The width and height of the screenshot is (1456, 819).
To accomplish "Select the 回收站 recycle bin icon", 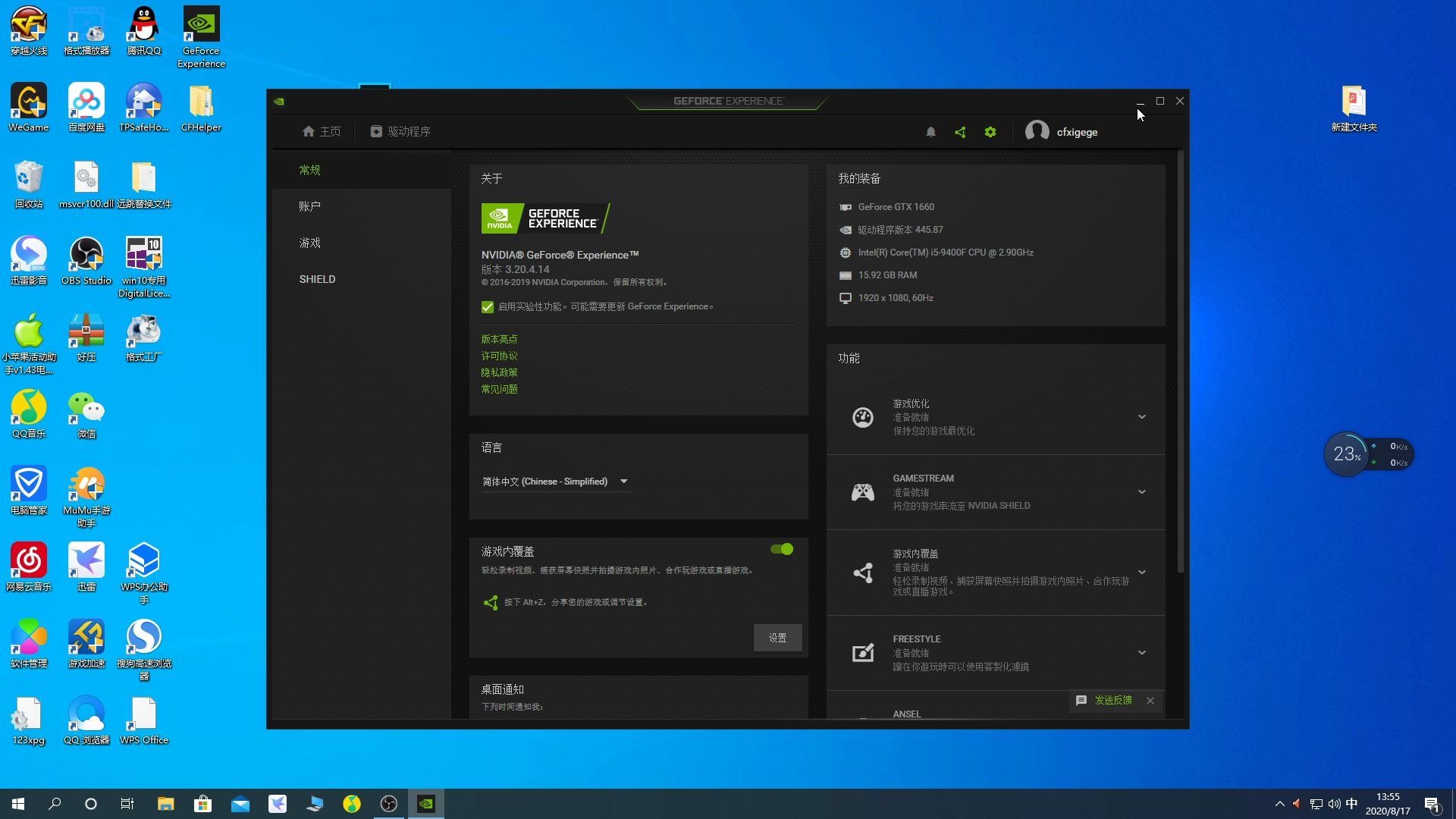I will coord(29,184).
